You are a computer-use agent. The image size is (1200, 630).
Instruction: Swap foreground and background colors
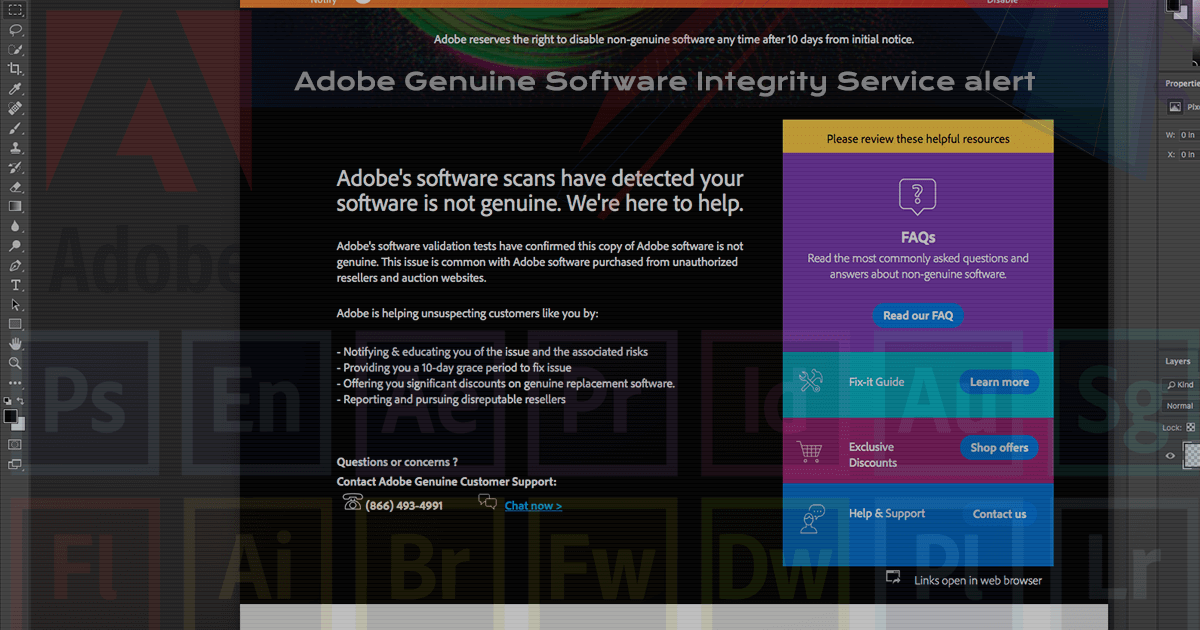(22, 401)
